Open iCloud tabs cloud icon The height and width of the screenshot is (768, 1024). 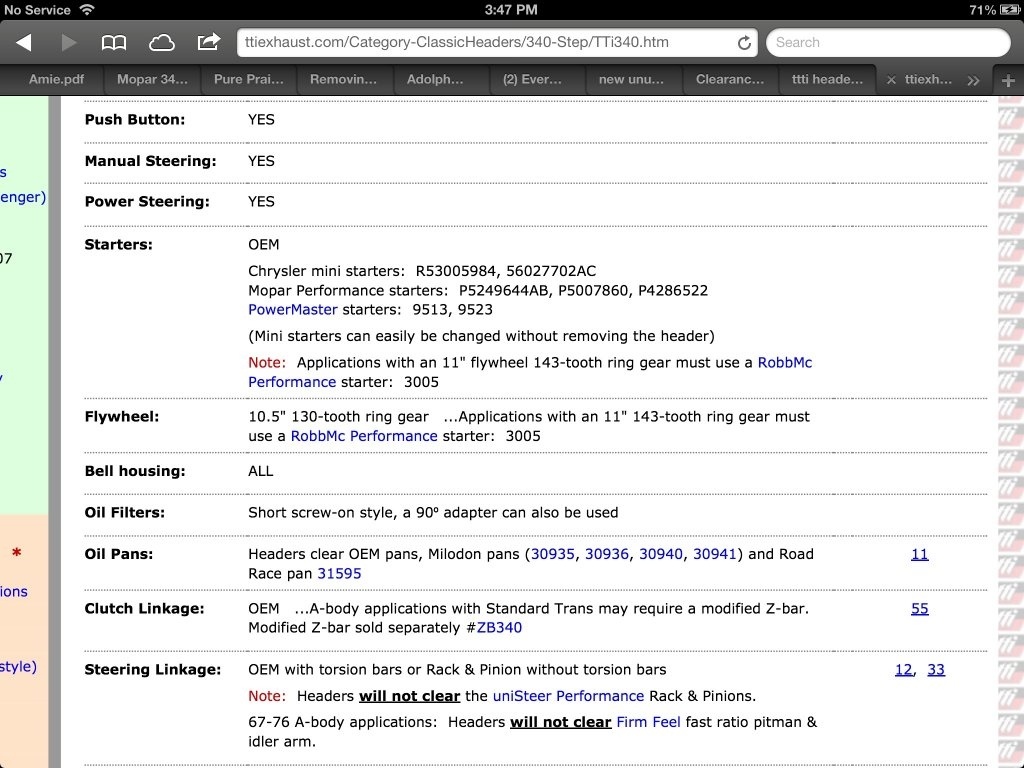pyautogui.click(x=161, y=42)
